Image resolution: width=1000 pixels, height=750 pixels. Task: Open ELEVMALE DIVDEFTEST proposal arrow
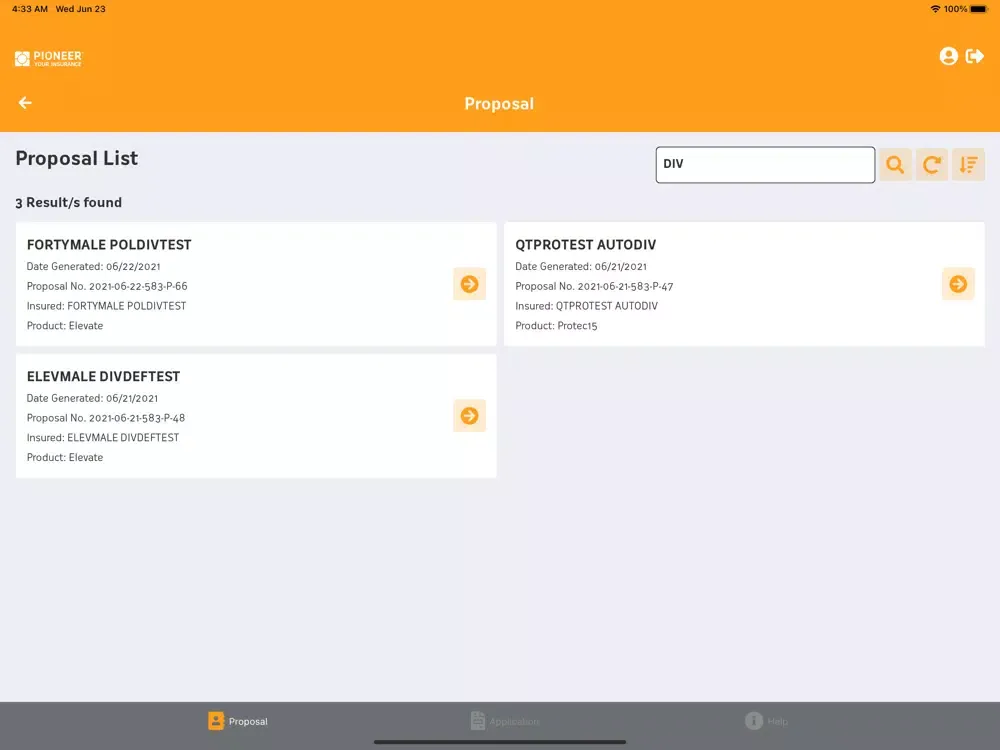pos(469,416)
